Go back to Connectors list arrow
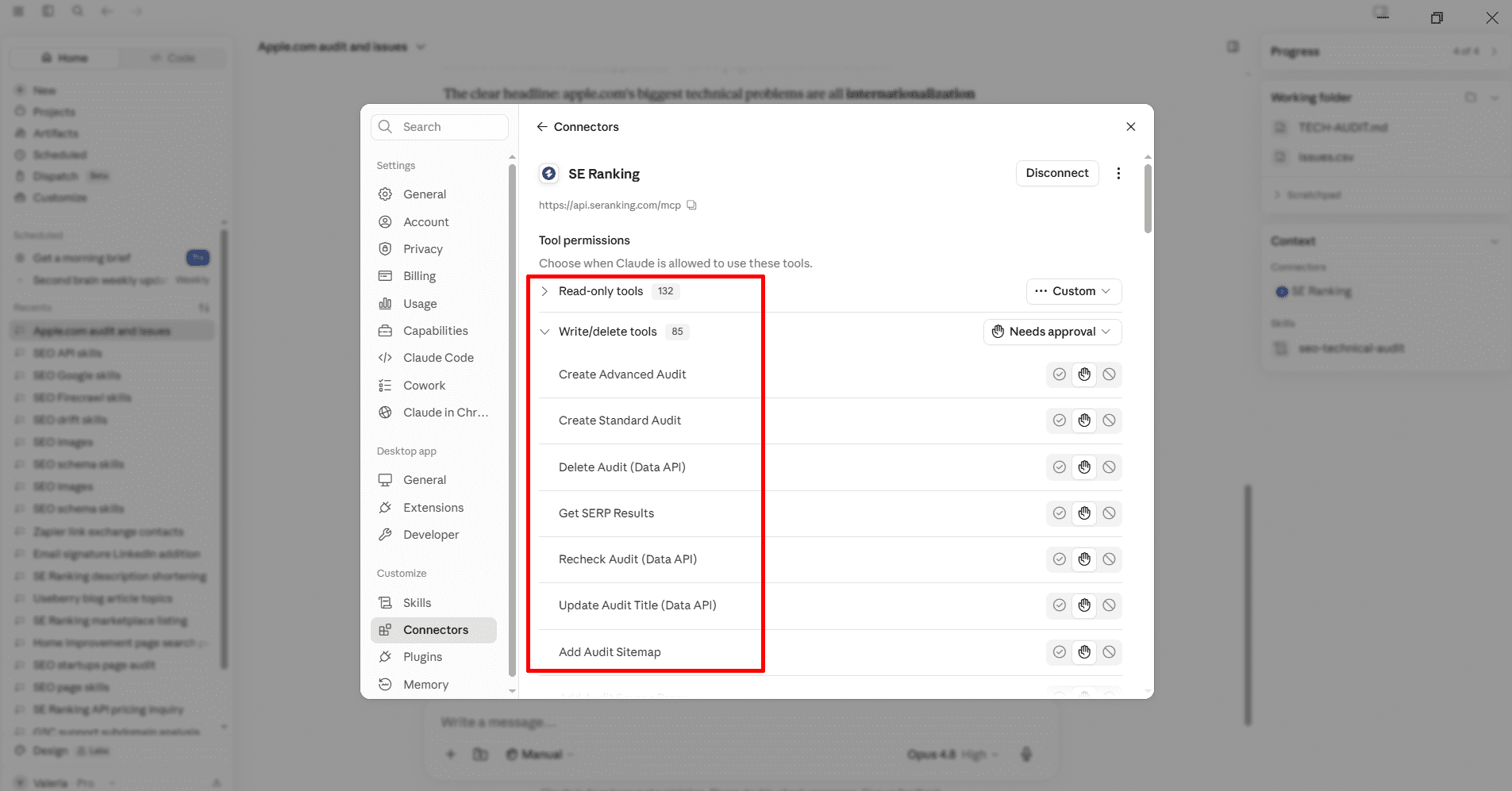Image resolution: width=1512 pixels, height=791 pixels. pos(542,127)
